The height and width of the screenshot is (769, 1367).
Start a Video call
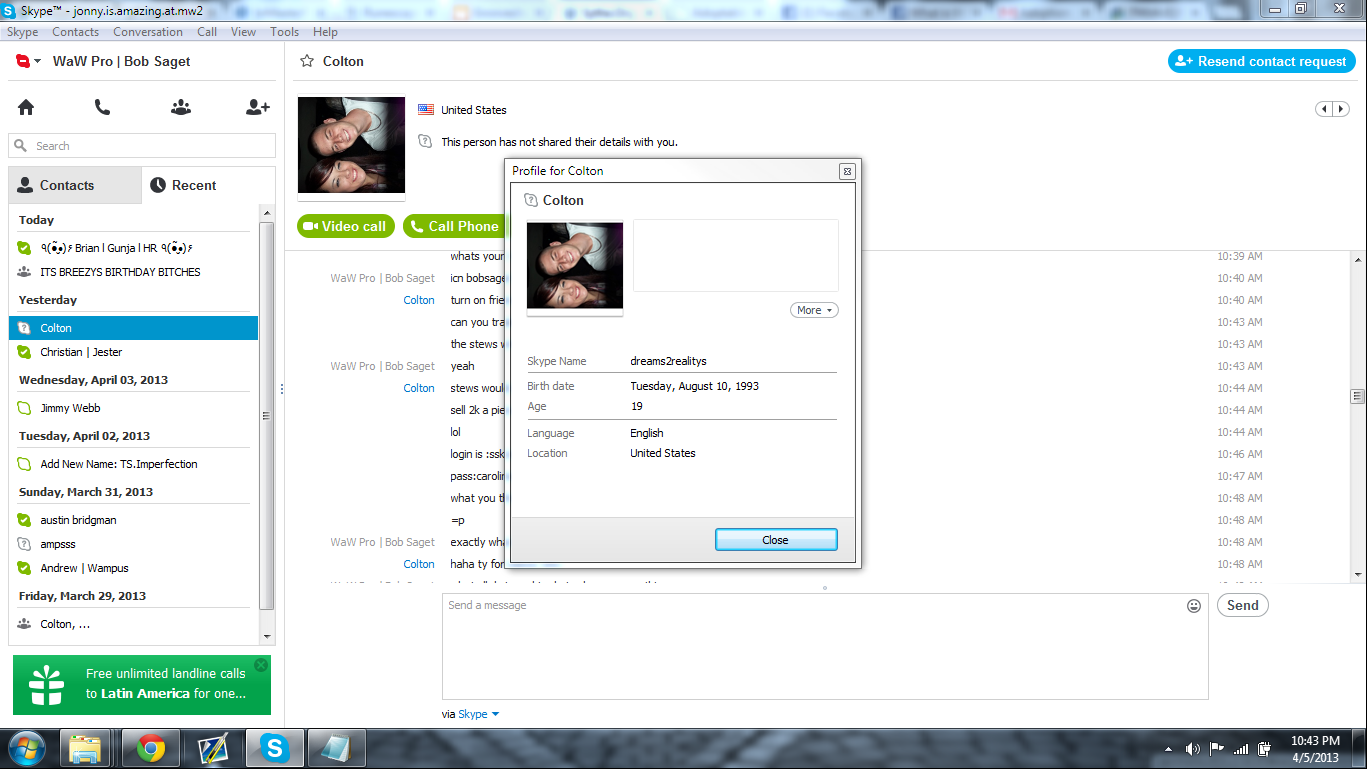pos(346,226)
